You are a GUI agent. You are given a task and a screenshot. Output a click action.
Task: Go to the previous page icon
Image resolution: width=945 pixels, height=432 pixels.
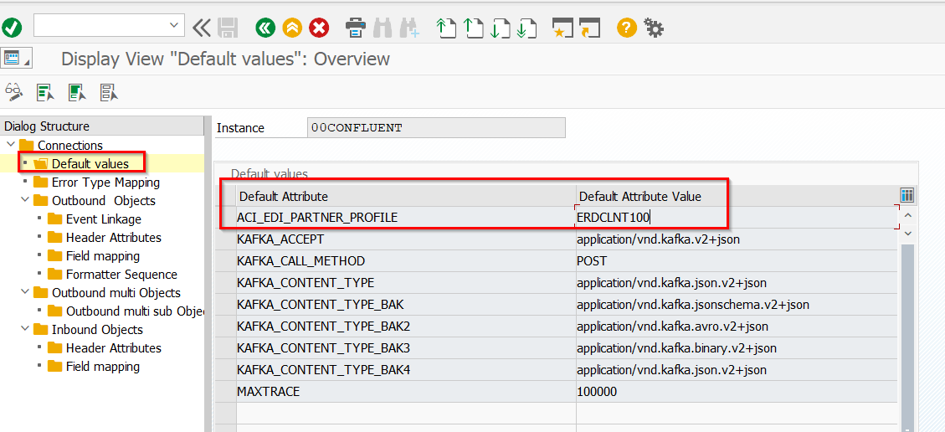[x=473, y=28]
